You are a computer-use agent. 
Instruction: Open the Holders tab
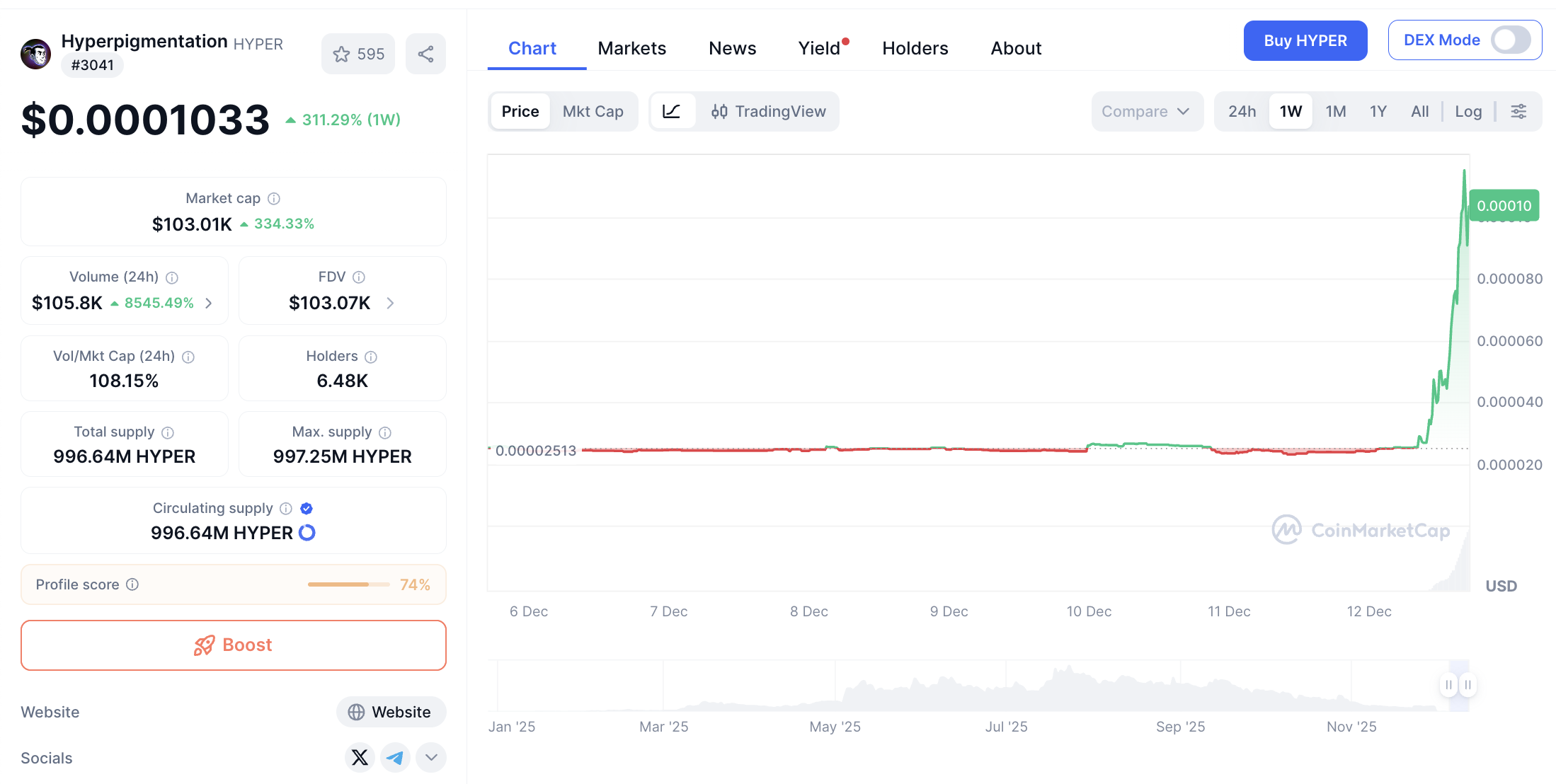point(915,48)
